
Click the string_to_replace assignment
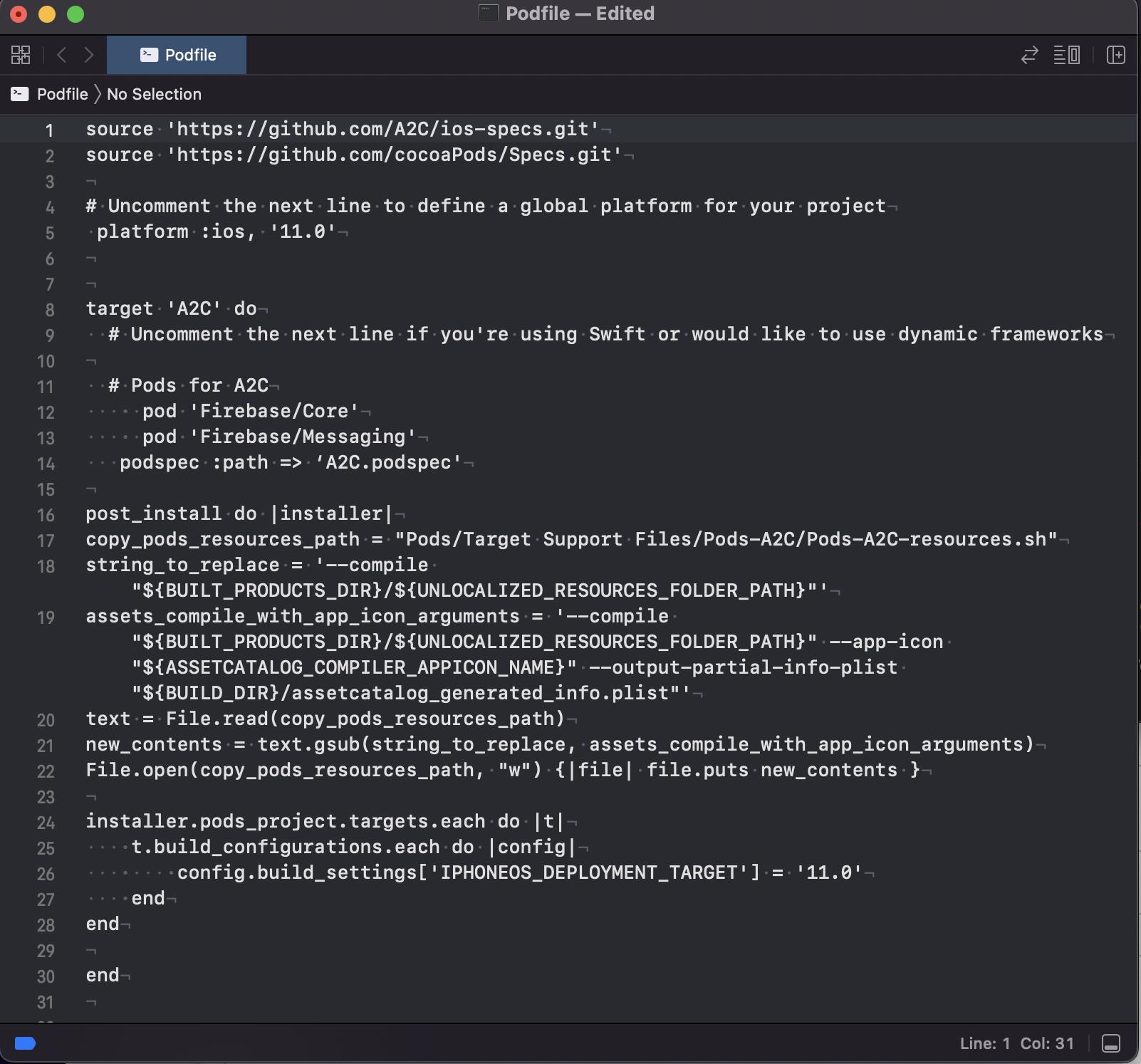pos(457,578)
